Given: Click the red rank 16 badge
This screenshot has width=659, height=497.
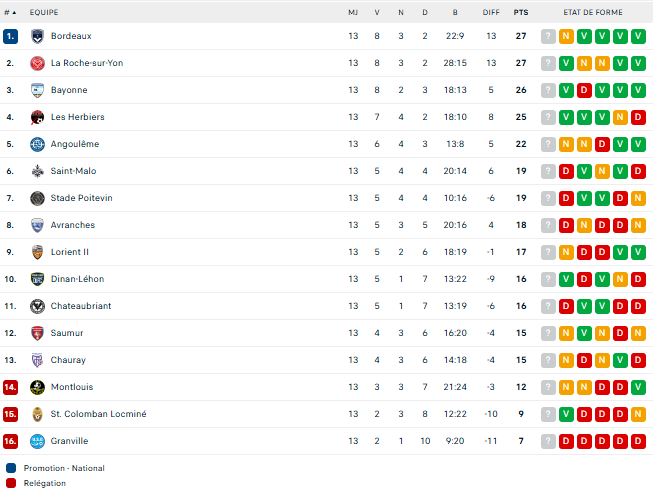Looking at the screenshot, I should 10,441.
